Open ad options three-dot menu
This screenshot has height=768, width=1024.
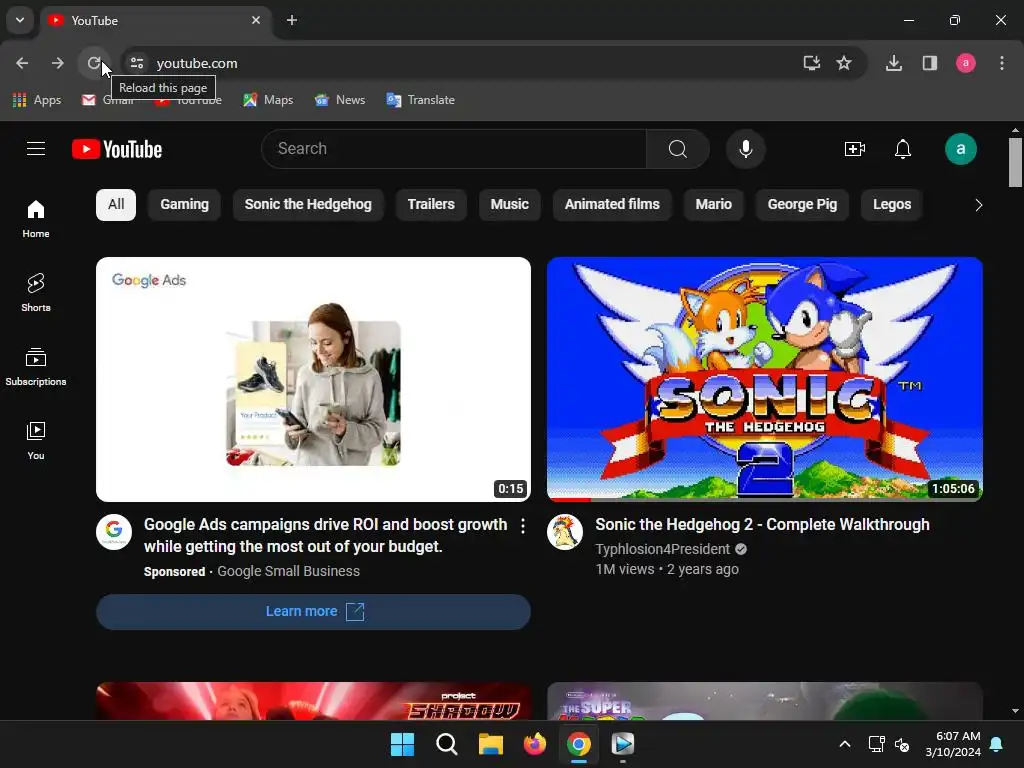(x=522, y=526)
